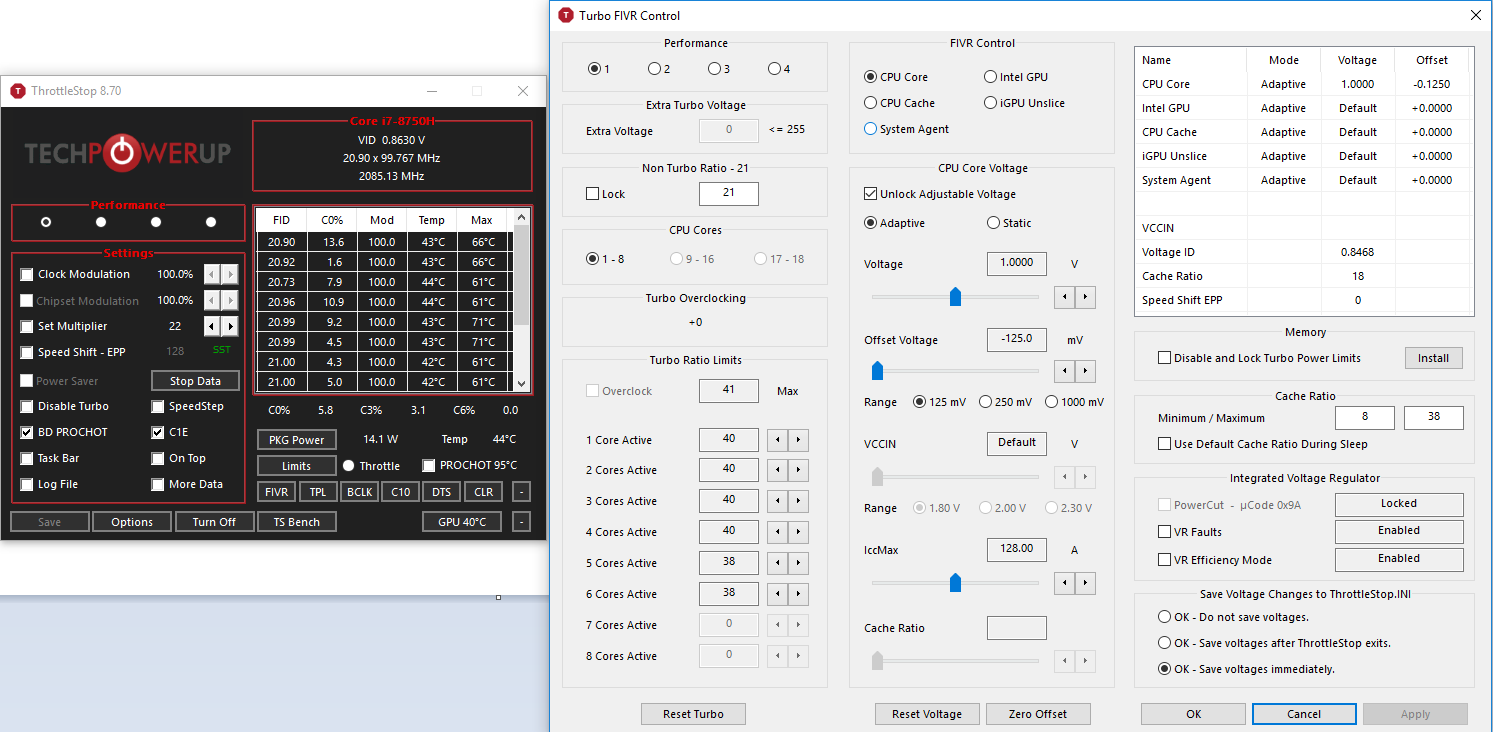This screenshot has height=732, width=1493.
Task: Select Static voltage mode
Action: pyautogui.click(x=993, y=223)
